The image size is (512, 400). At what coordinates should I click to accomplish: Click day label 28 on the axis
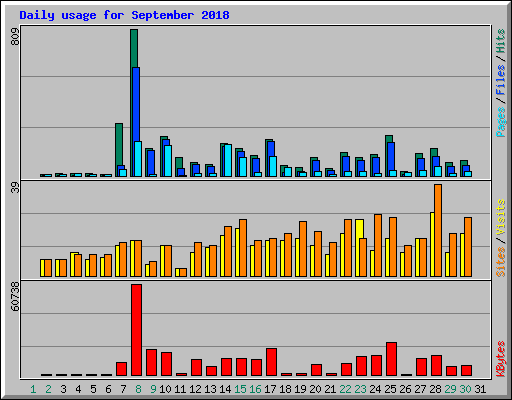tap(435, 389)
